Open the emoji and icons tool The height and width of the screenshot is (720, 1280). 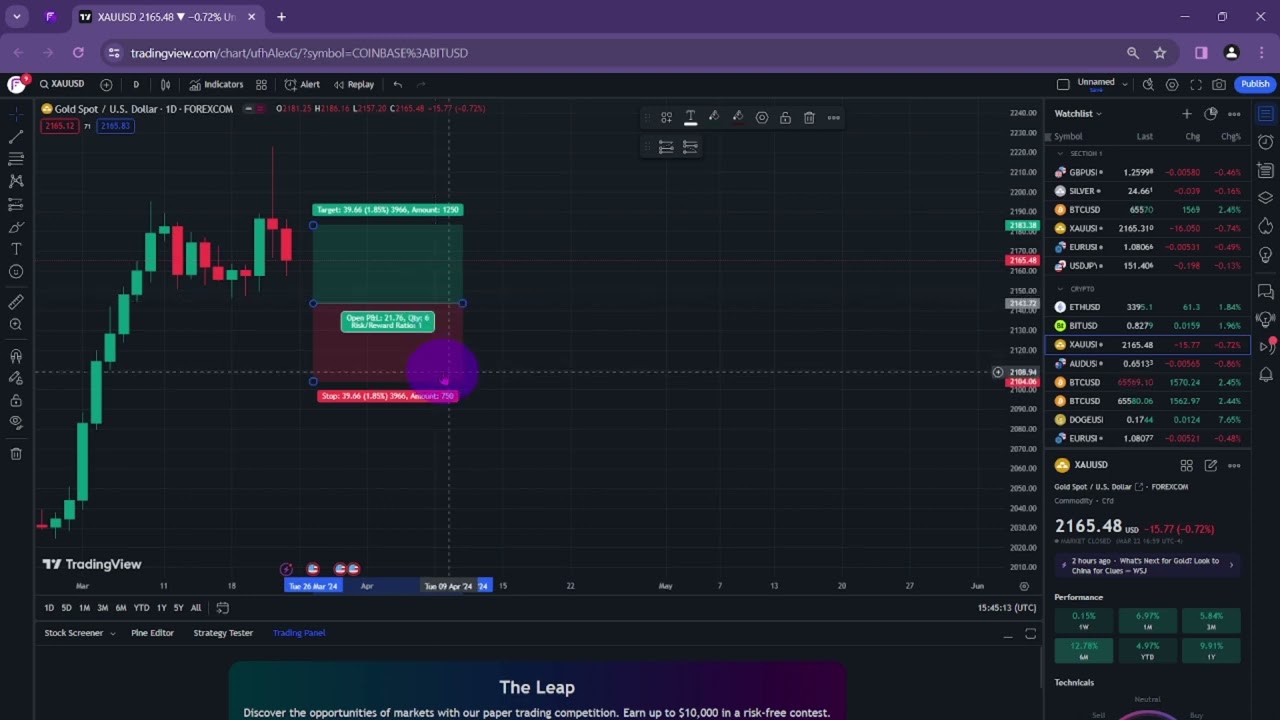[16, 272]
